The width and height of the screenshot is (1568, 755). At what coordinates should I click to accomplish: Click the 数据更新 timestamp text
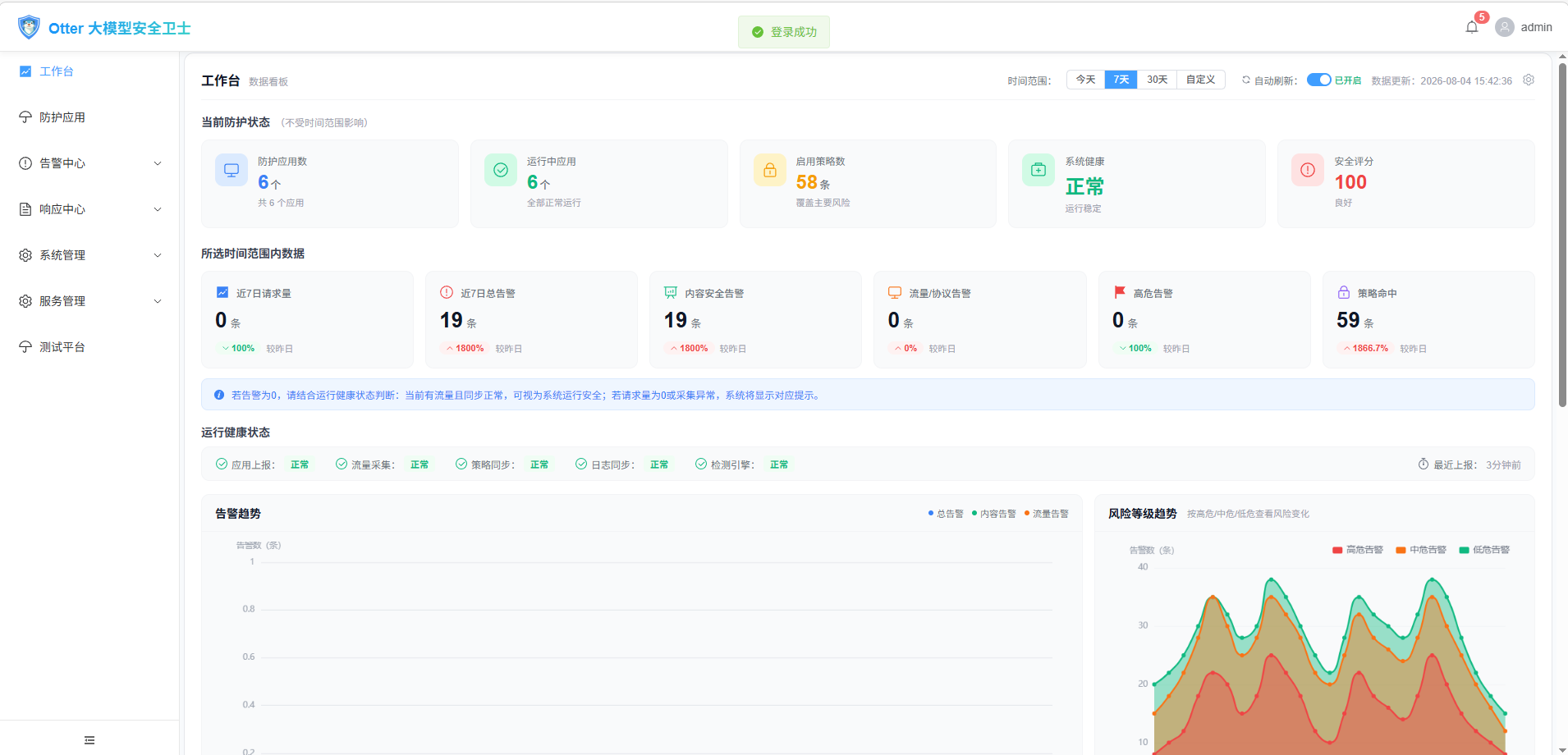[x=1442, y=80]
